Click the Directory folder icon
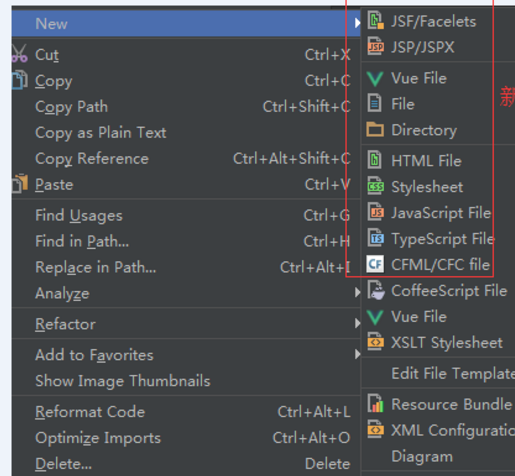The height and width of the screenshot is (476, 515). click(x=375, y=130)
